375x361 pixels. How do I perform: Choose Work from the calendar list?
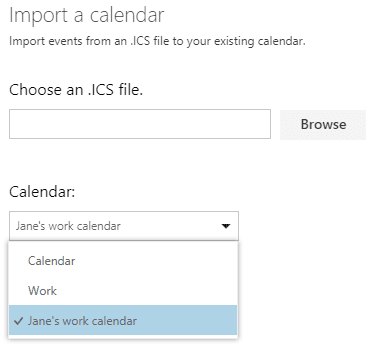(123, 291)
